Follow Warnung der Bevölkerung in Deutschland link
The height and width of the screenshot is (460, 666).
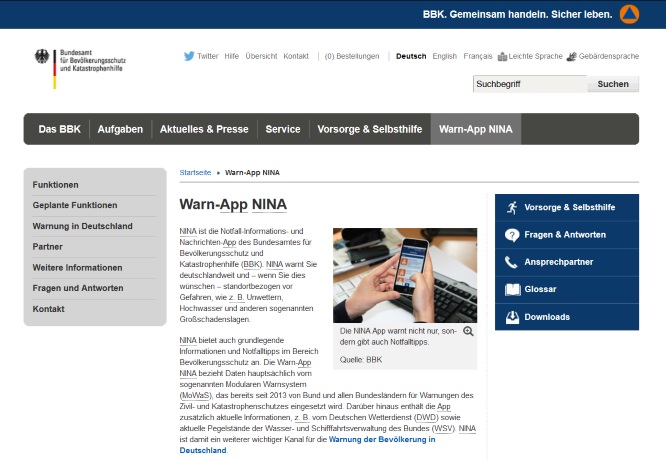point(307,445)
